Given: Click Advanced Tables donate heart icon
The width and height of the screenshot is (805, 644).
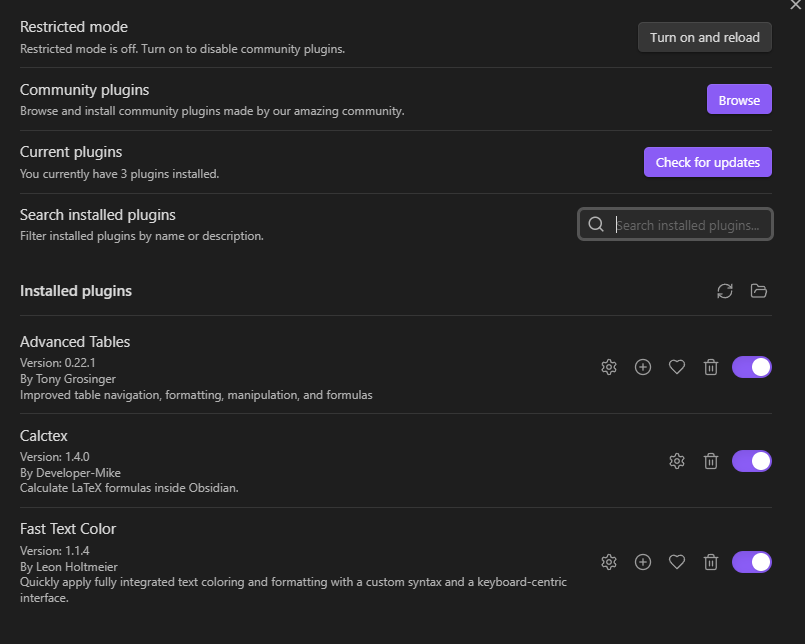Looking at the screenshot, I should [x=677, y=367].
